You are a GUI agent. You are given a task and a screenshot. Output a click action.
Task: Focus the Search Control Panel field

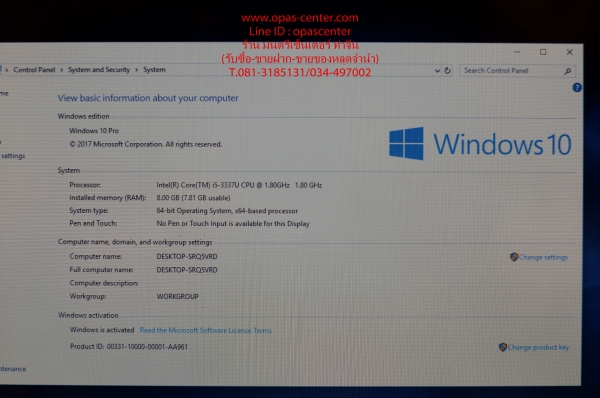512,70
